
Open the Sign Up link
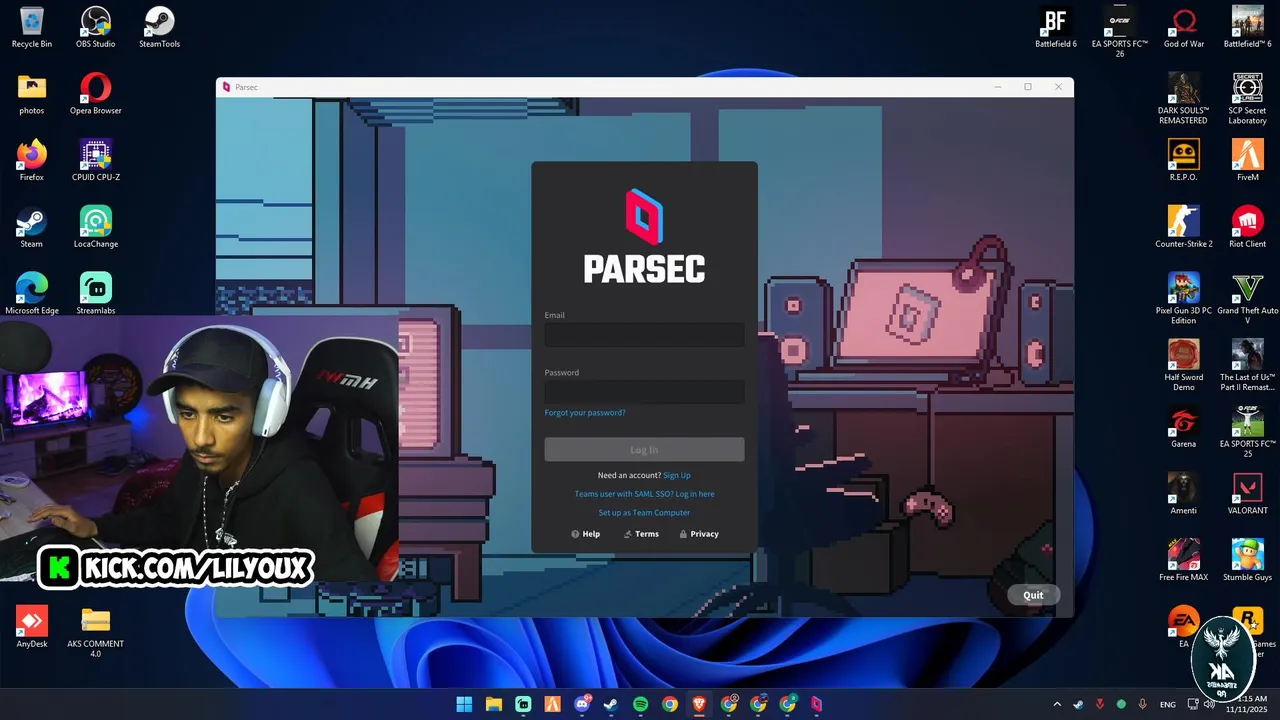coord(677,476)
